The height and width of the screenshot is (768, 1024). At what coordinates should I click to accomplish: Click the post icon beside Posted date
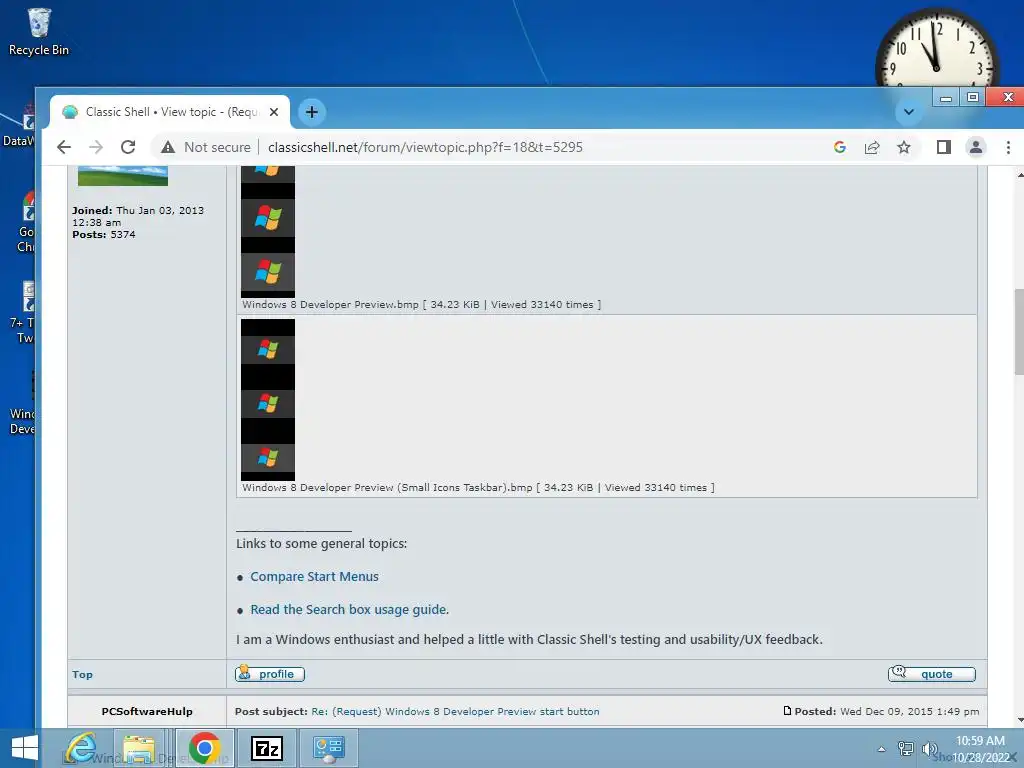pyautogui.click(x=787, y=711)
